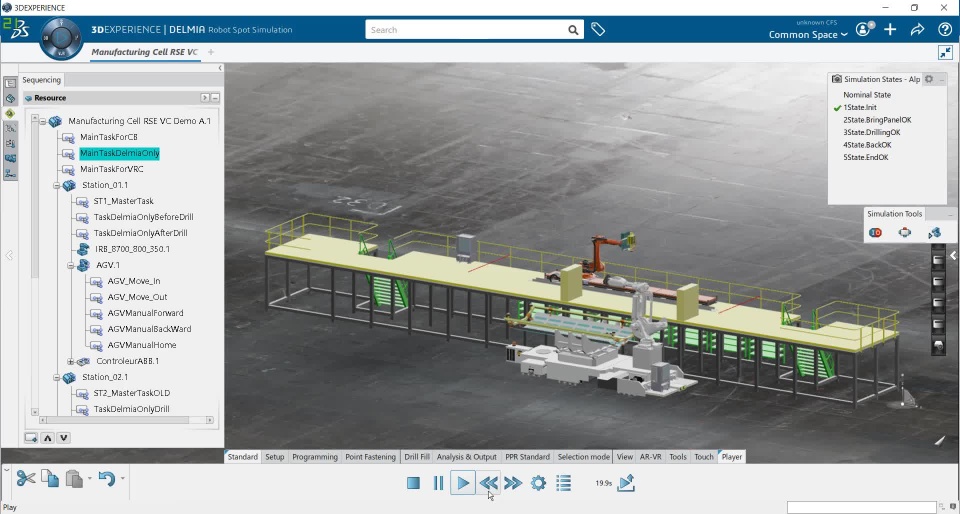Click the first Simulation Tools icon
960x514 pixels.
point(876,233)
